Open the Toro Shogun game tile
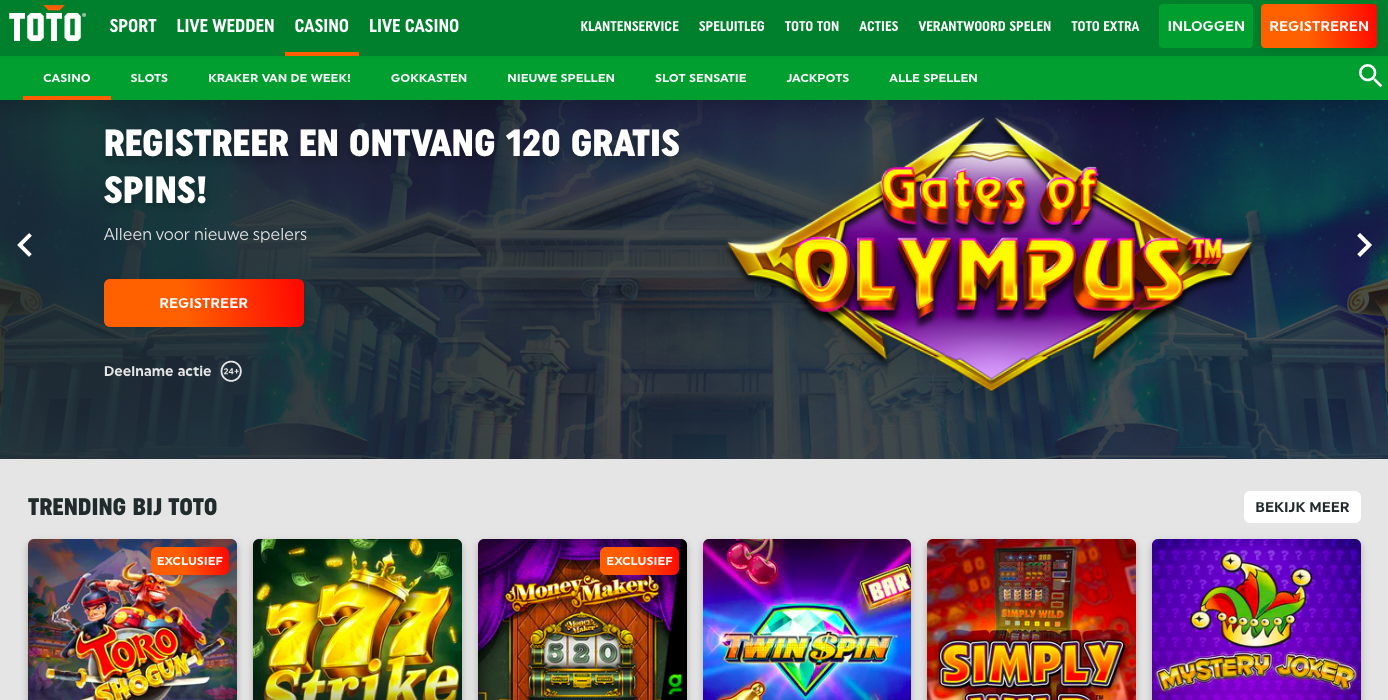This screenshot has width=1388, height=700. click(x=132, y=620)
